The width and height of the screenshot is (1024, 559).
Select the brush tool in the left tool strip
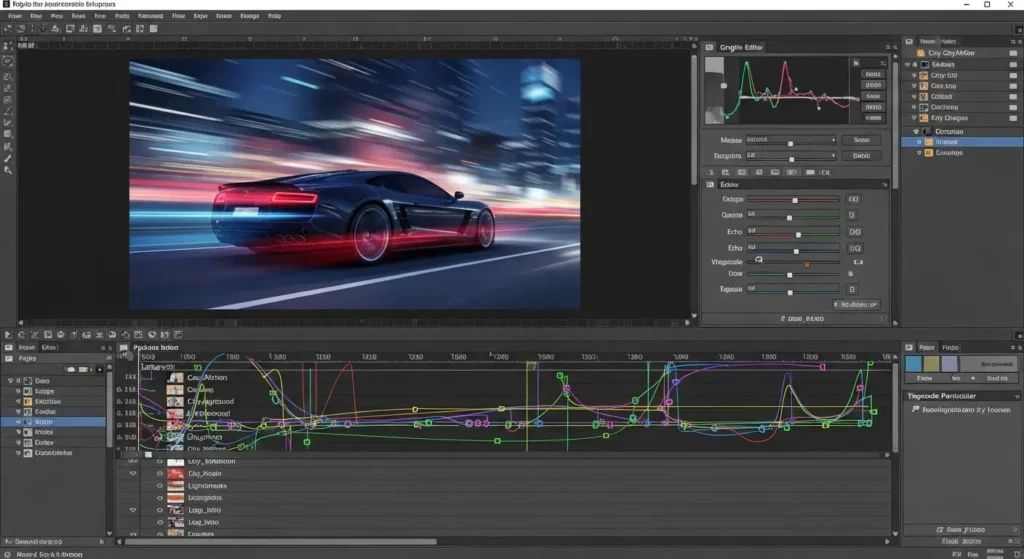coord(8,158)
